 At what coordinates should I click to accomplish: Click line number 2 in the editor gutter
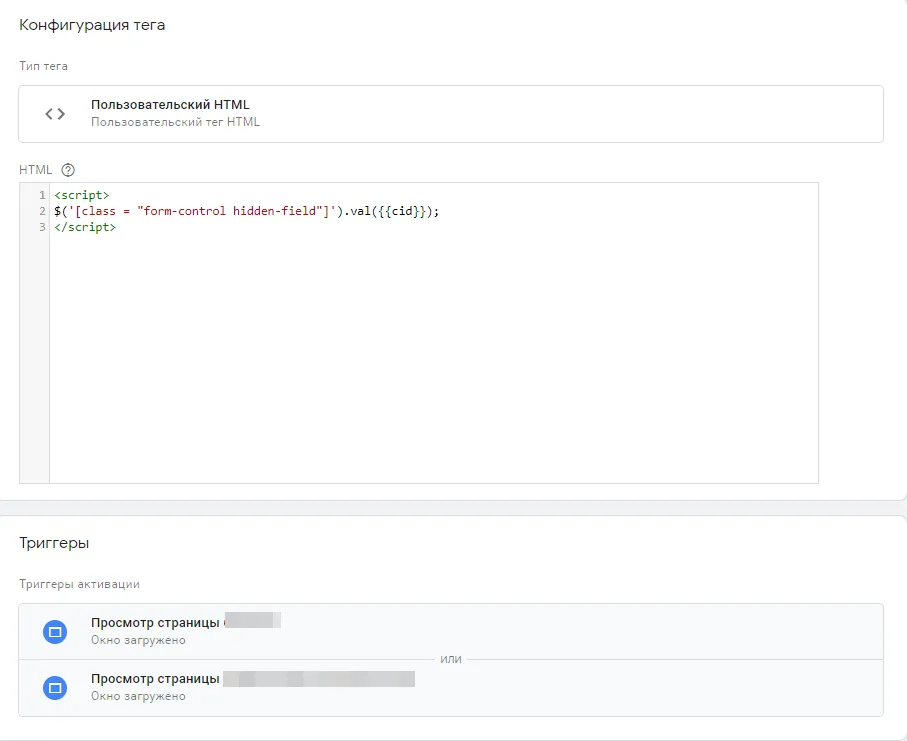[x=41, y=211]
